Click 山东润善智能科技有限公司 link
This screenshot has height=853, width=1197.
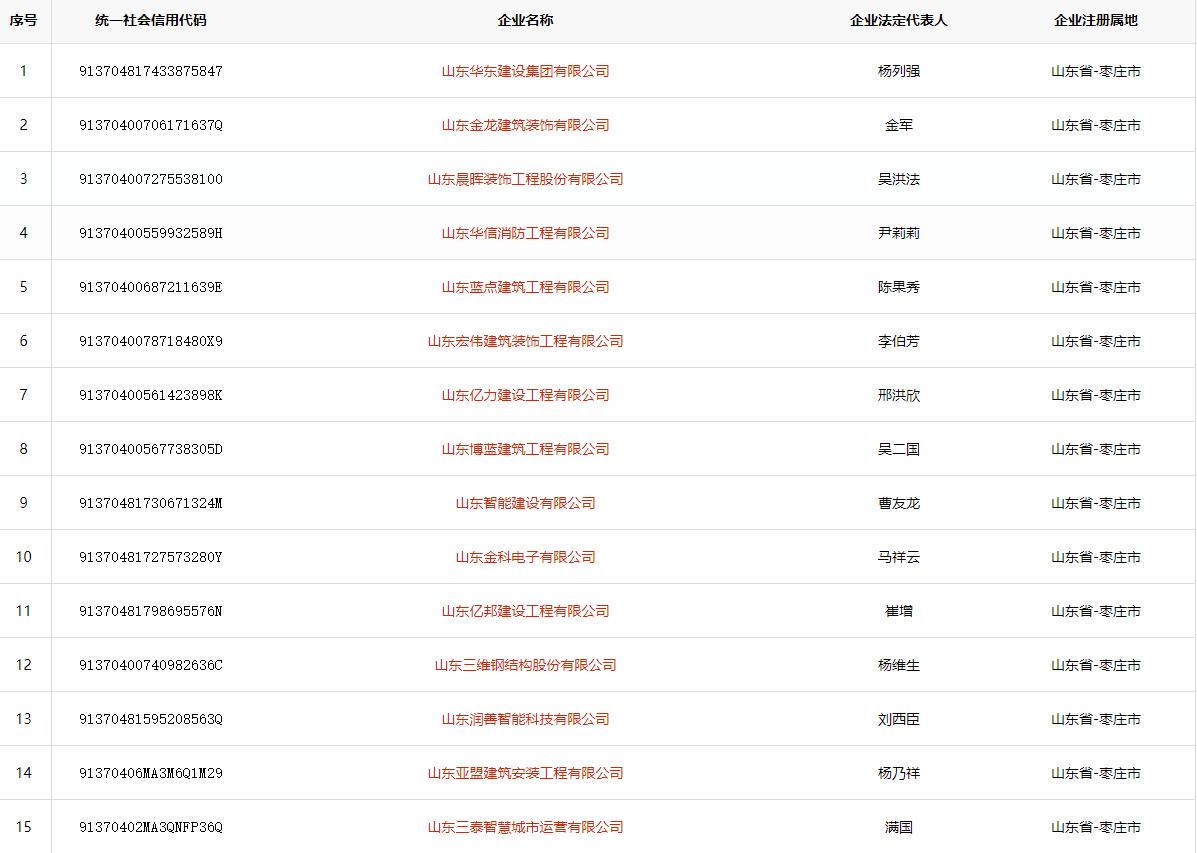(x=525, y=719)
